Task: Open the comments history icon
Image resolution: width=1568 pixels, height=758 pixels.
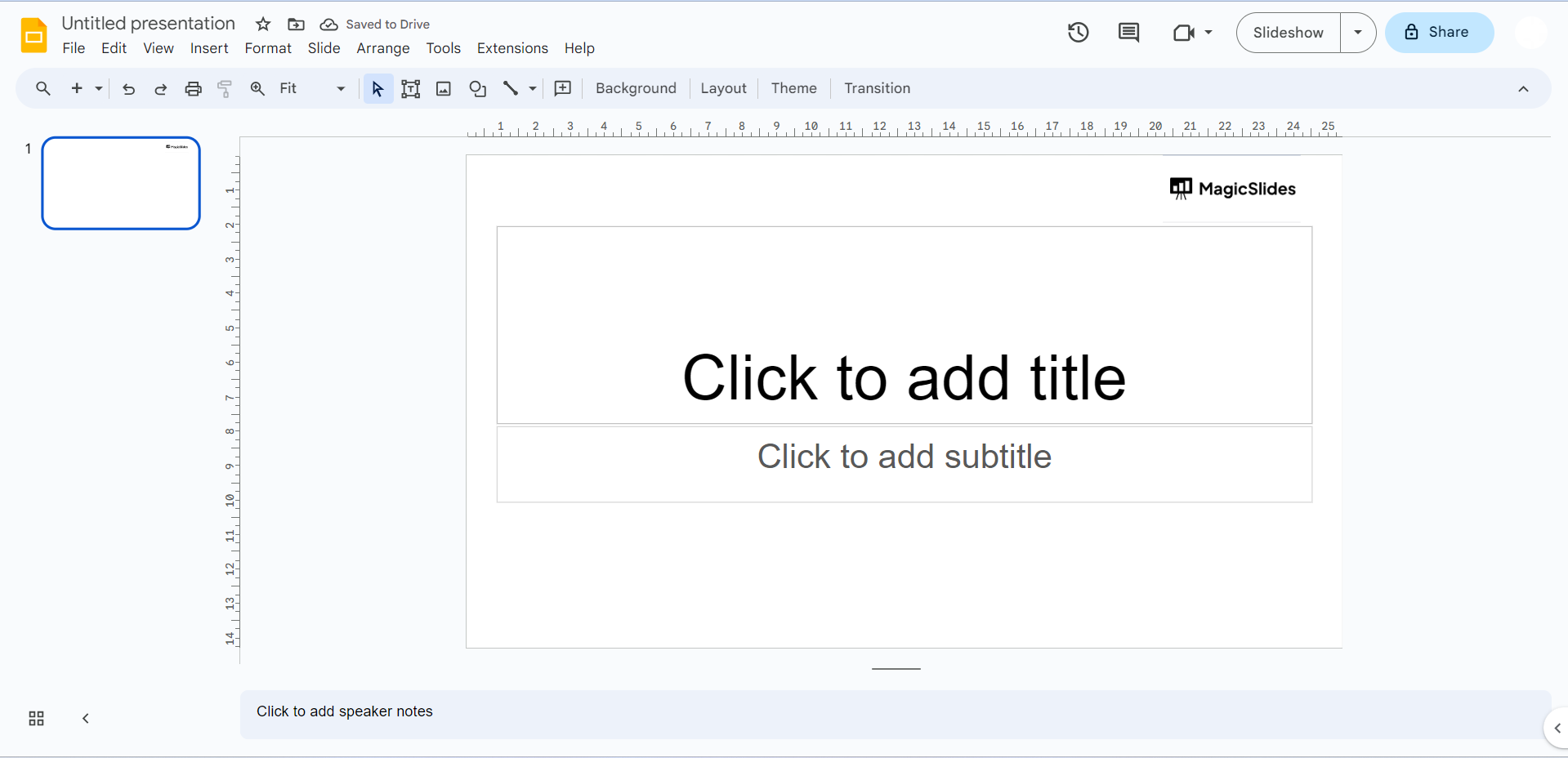Action: coord(1128,33)
